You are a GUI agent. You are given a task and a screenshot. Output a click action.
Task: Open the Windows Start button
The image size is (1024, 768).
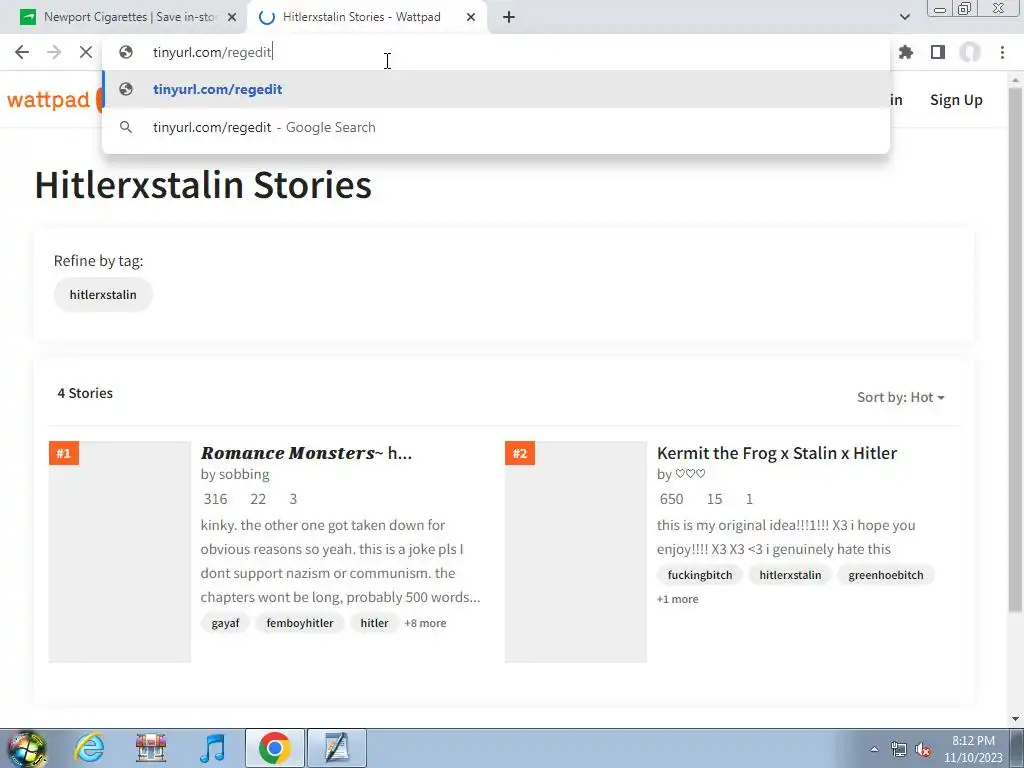pyautogui.click(x=27, y=748)
